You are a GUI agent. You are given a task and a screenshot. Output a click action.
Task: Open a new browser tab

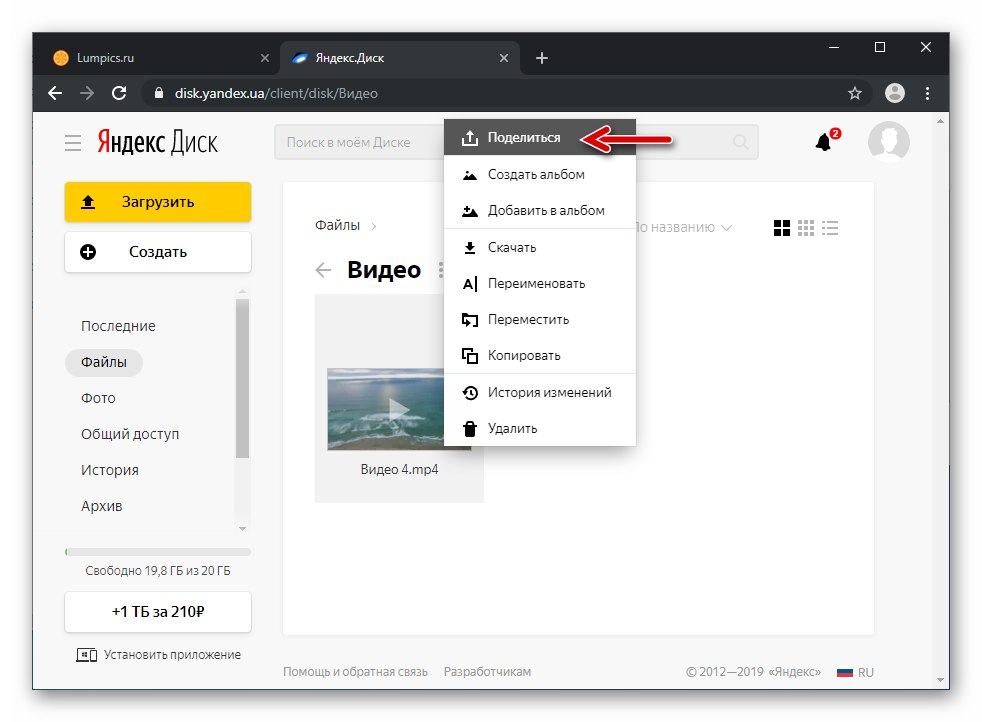[542, 58]
